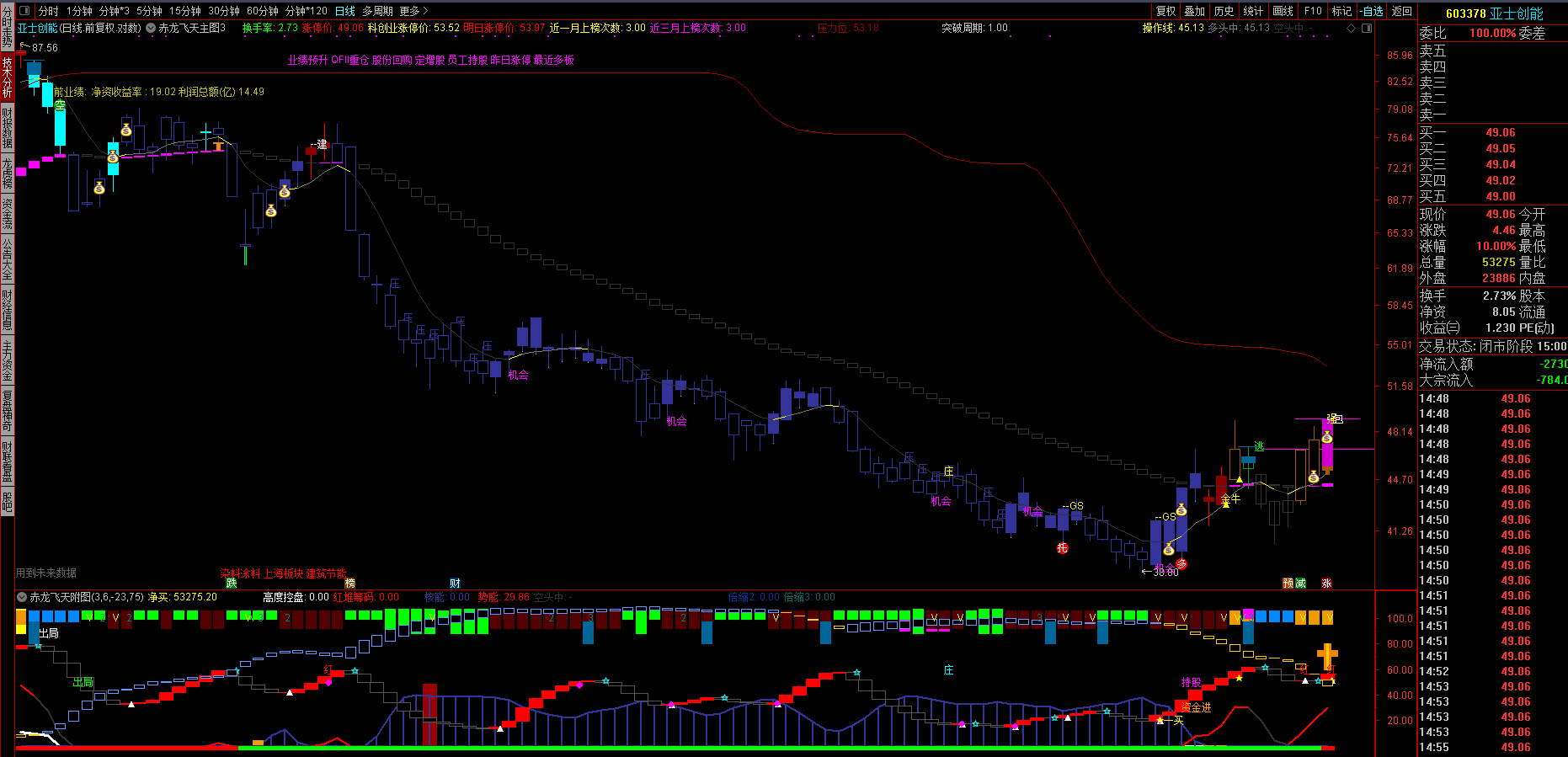This screenshot has height=757, width=1568.
Task: Click the 14:55 trade tick row
Action: (x=1492, y=747)
